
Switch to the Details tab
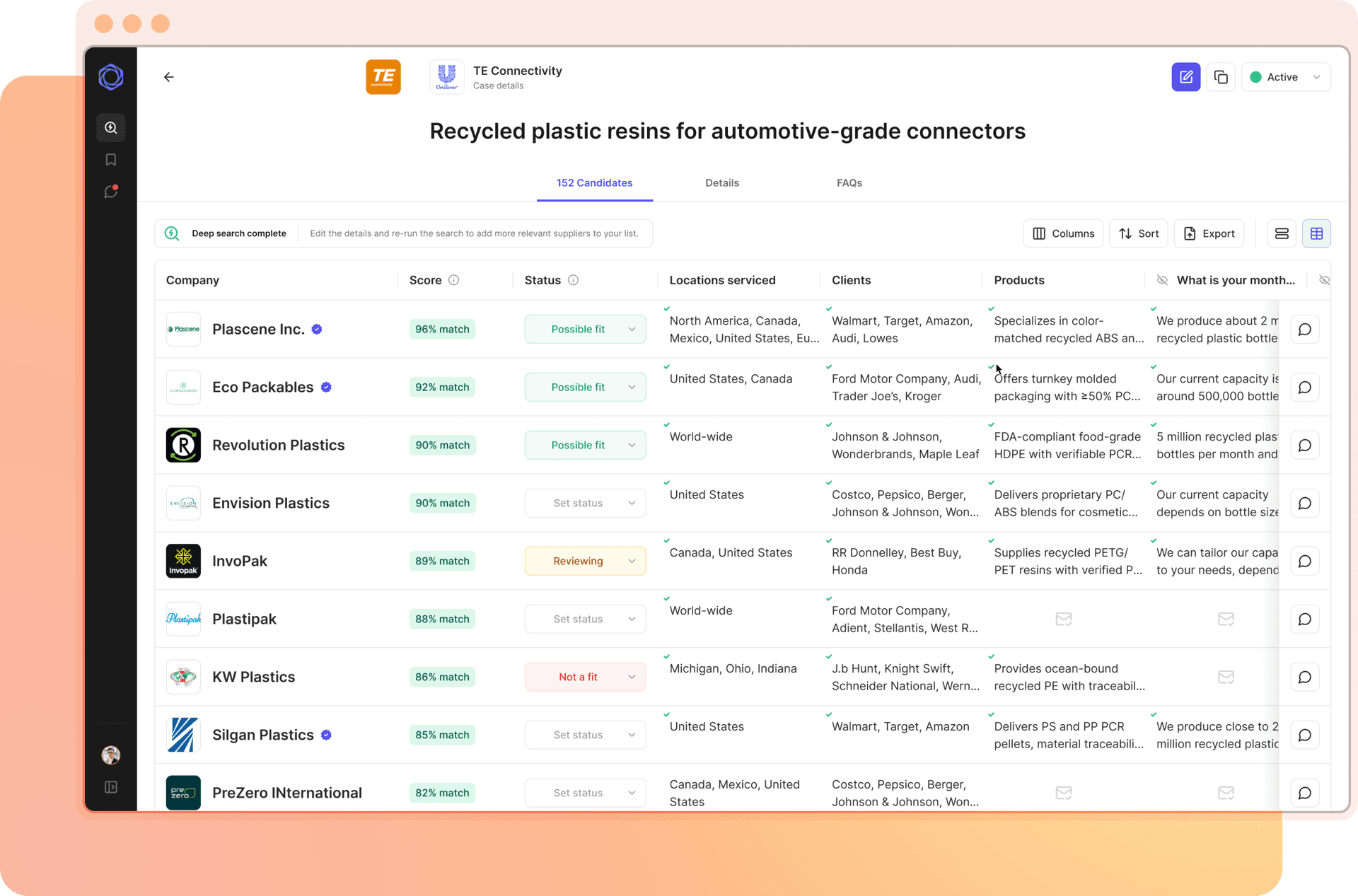click(722, 182)
